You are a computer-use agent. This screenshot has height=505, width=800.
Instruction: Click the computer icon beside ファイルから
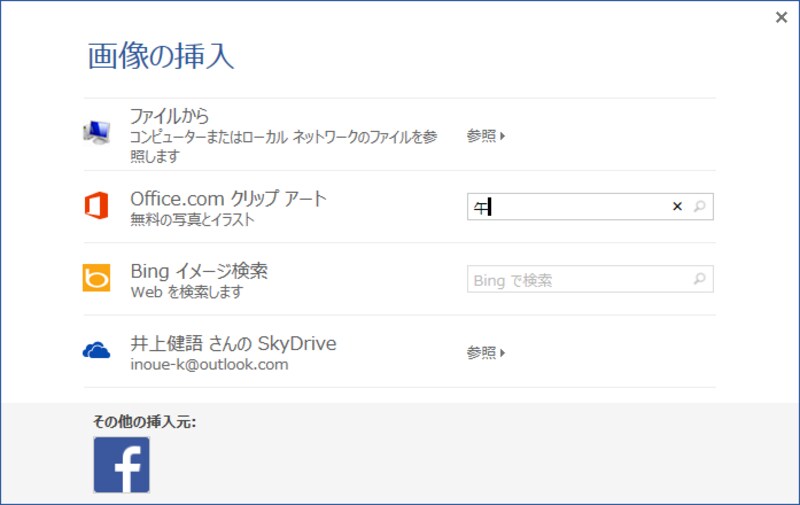point(96,133)
